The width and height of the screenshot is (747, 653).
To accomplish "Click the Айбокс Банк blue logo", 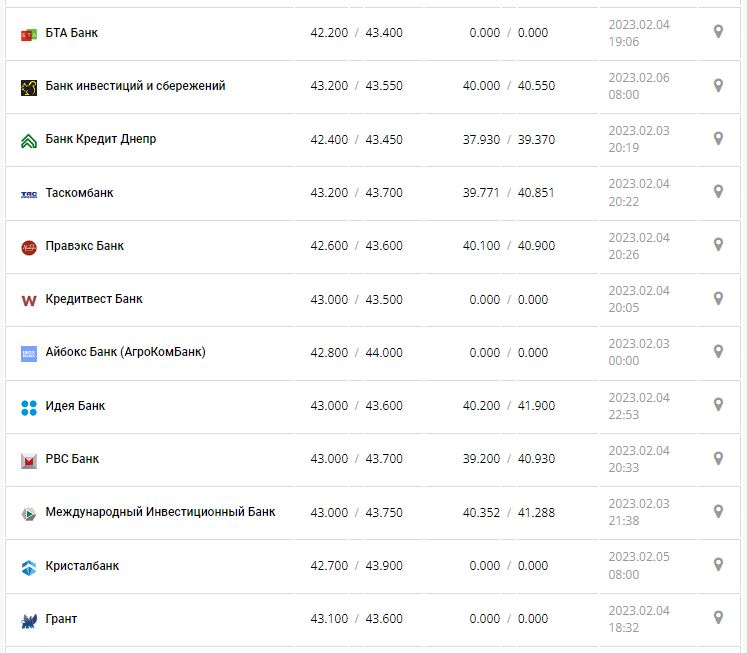I will click(28, 353).
